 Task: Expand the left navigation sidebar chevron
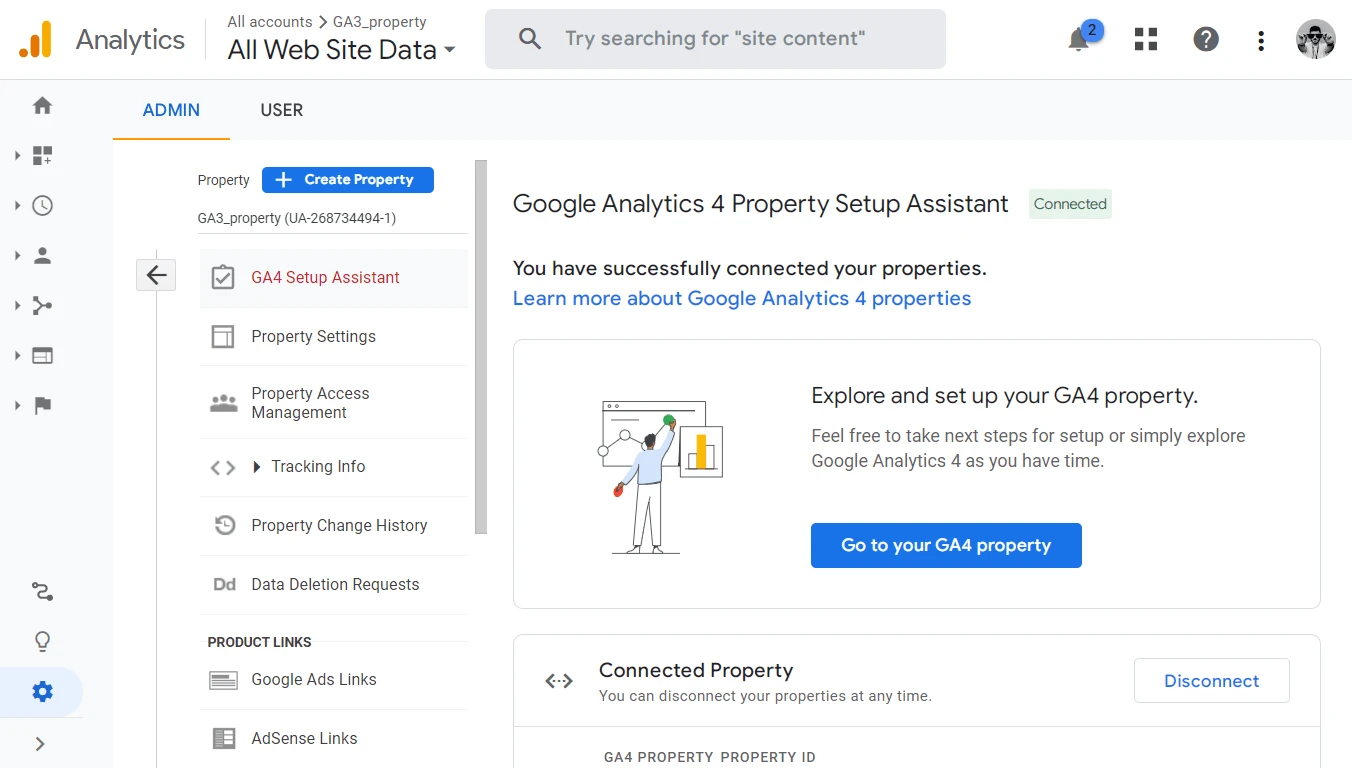(41, 744)
